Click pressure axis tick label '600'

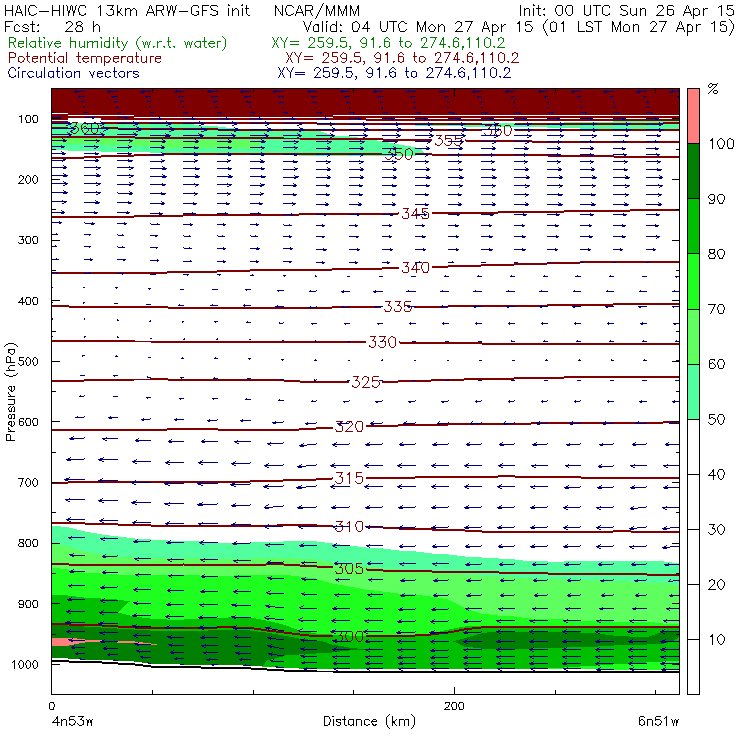tap(28, 422)
